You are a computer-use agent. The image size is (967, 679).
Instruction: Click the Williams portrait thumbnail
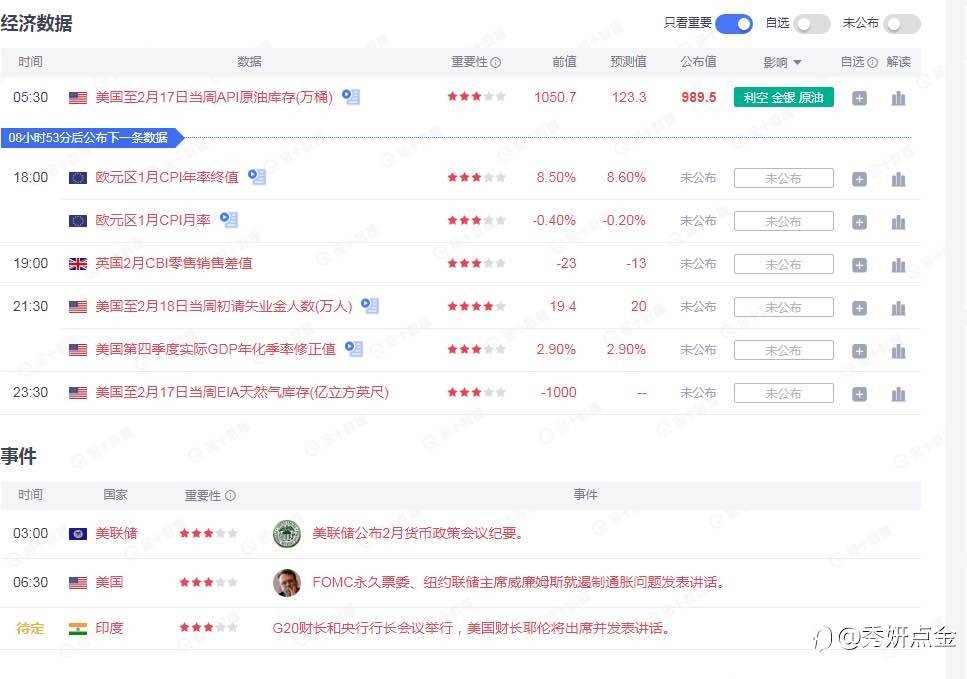pyautogui.click(x=287, y=583)
